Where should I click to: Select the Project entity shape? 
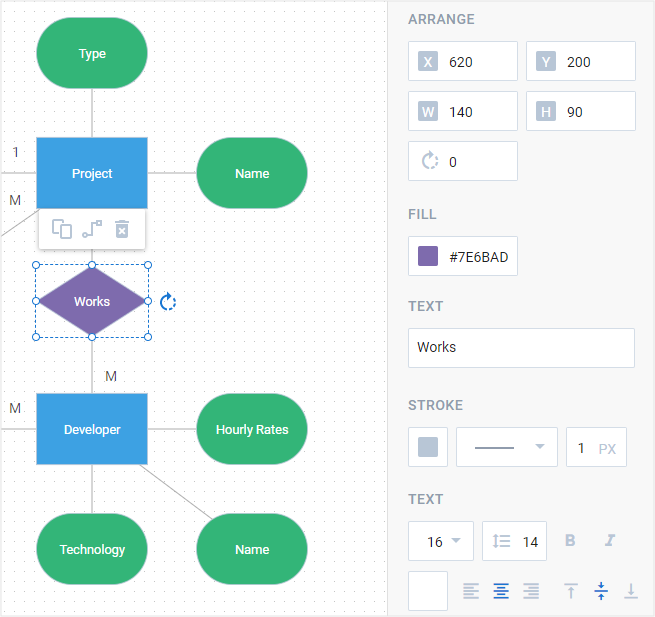click(92, 173)
